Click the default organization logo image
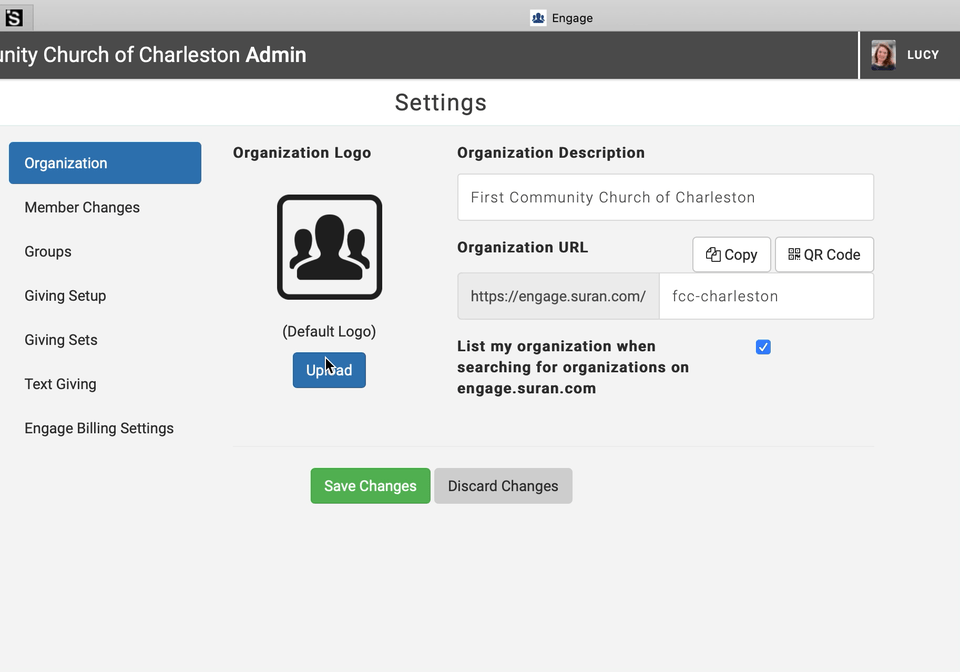960x672 pixels. pos(329,247)
